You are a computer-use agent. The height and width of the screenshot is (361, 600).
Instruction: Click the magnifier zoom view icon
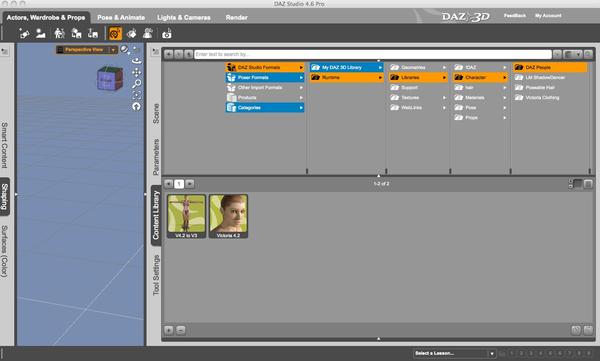[137, 83]
